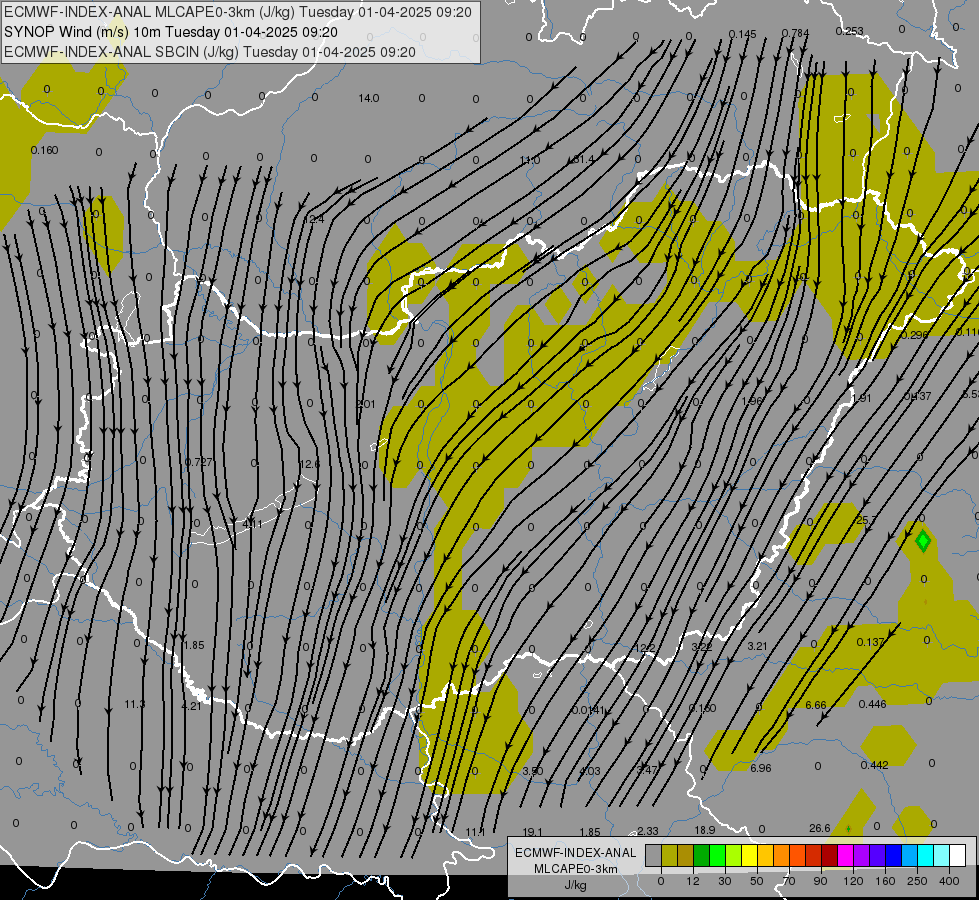Choose the purple legend swatch after magenta
979x900 pixels.
click(862, 855)
